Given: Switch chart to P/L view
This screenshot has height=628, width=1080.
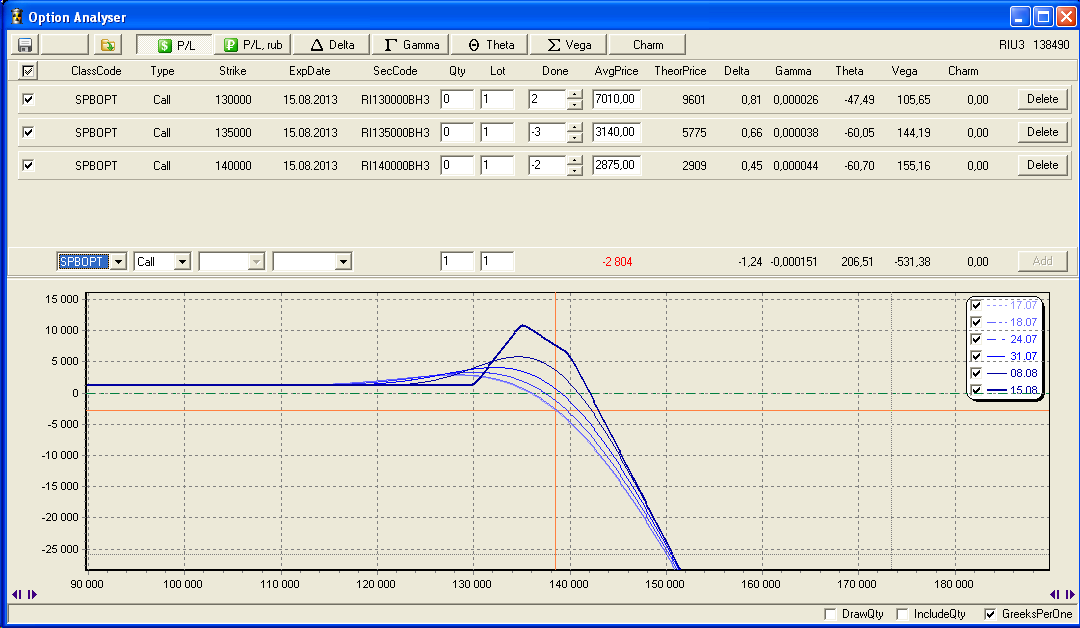Looking at the screenshot, I should tap(174, 45).
